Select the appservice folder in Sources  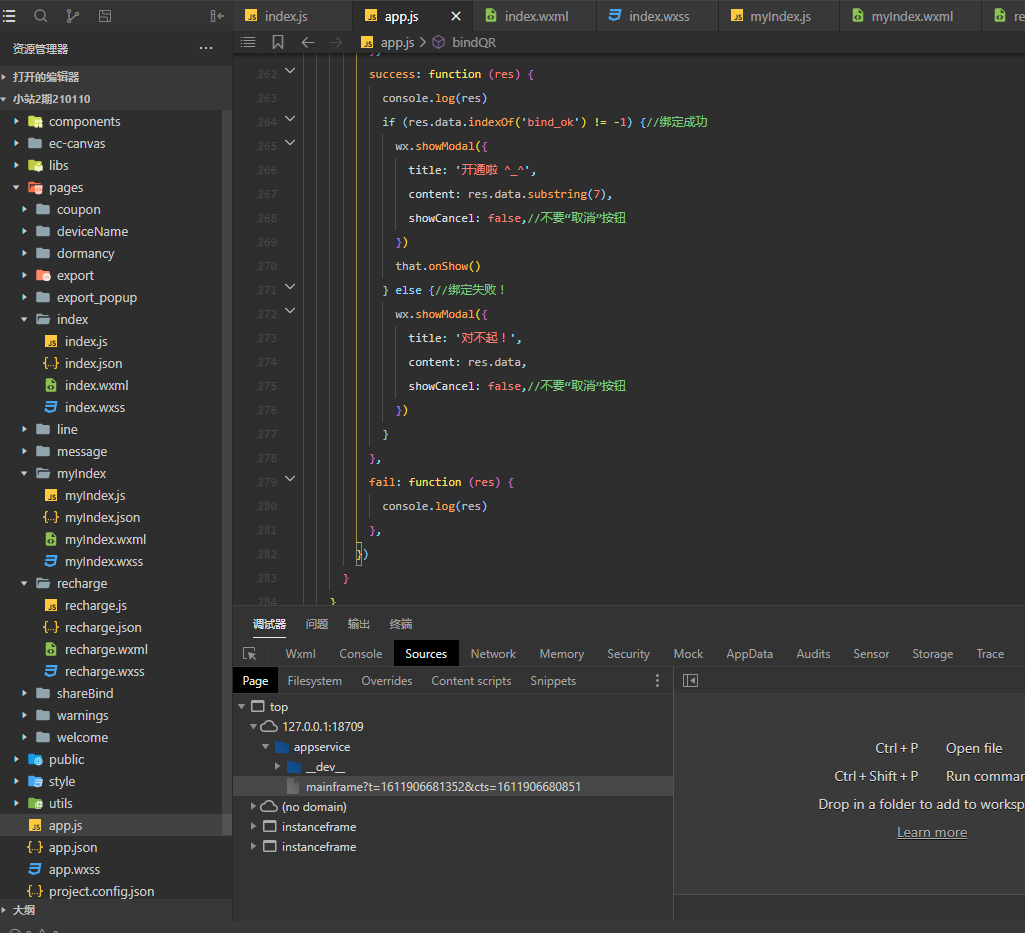click(x=322, y=747)
